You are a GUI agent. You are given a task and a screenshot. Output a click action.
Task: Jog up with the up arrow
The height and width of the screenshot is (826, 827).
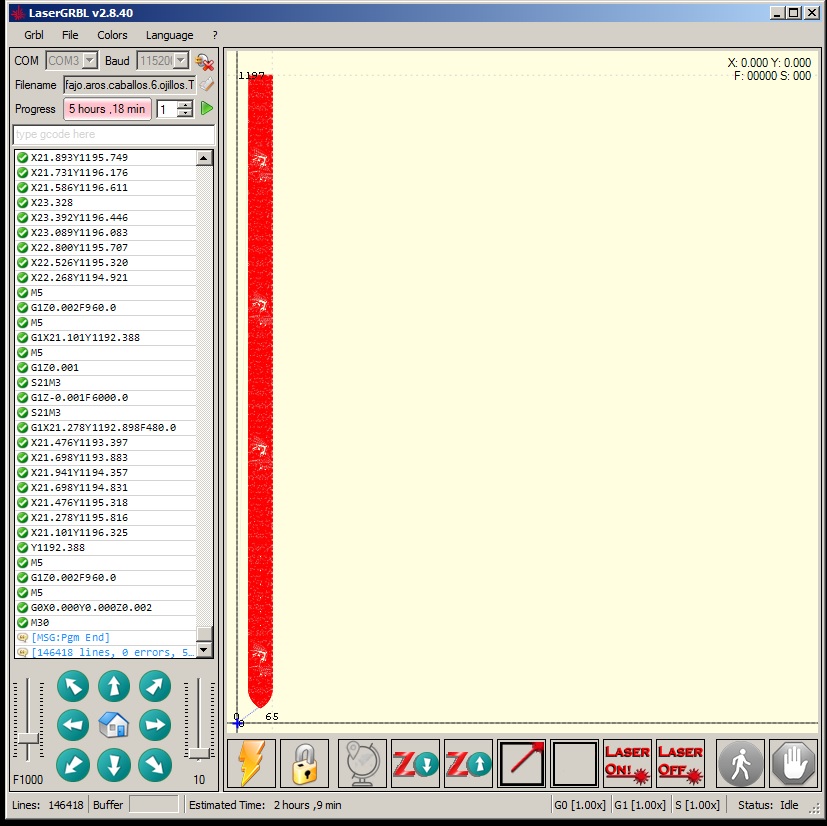click(114, 686)
